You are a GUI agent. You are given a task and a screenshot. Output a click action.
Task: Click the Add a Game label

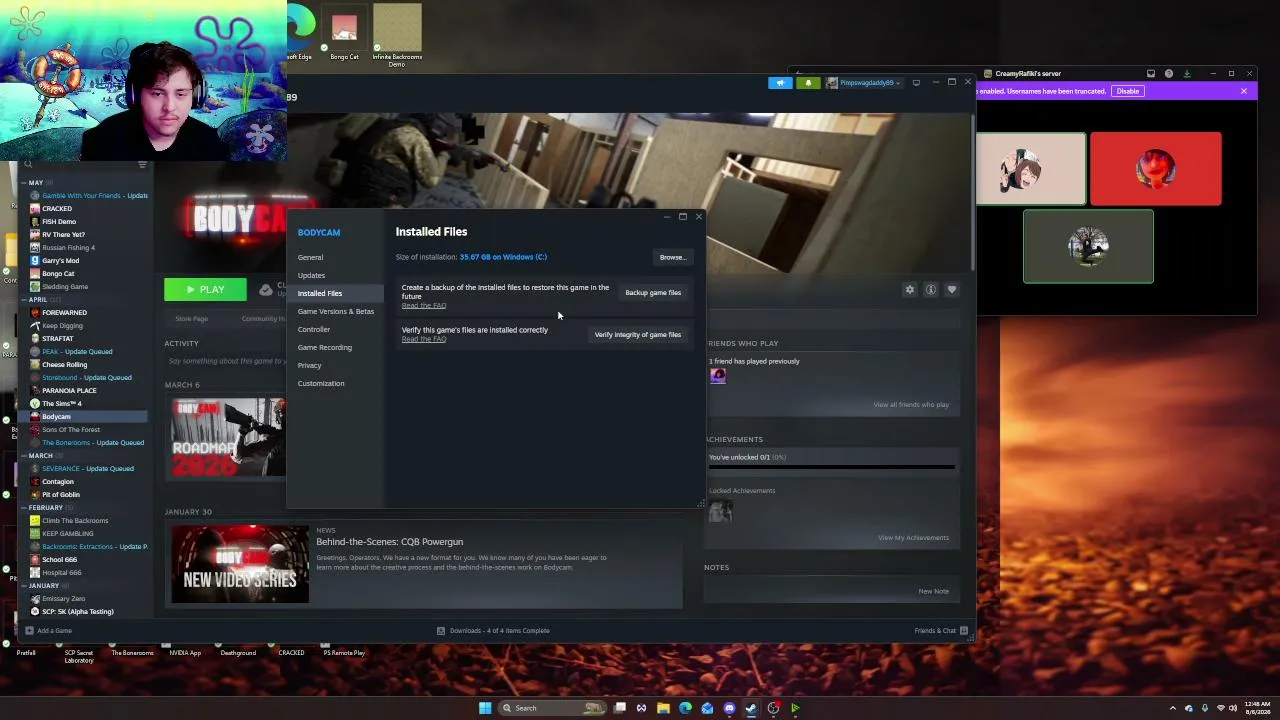54,631
